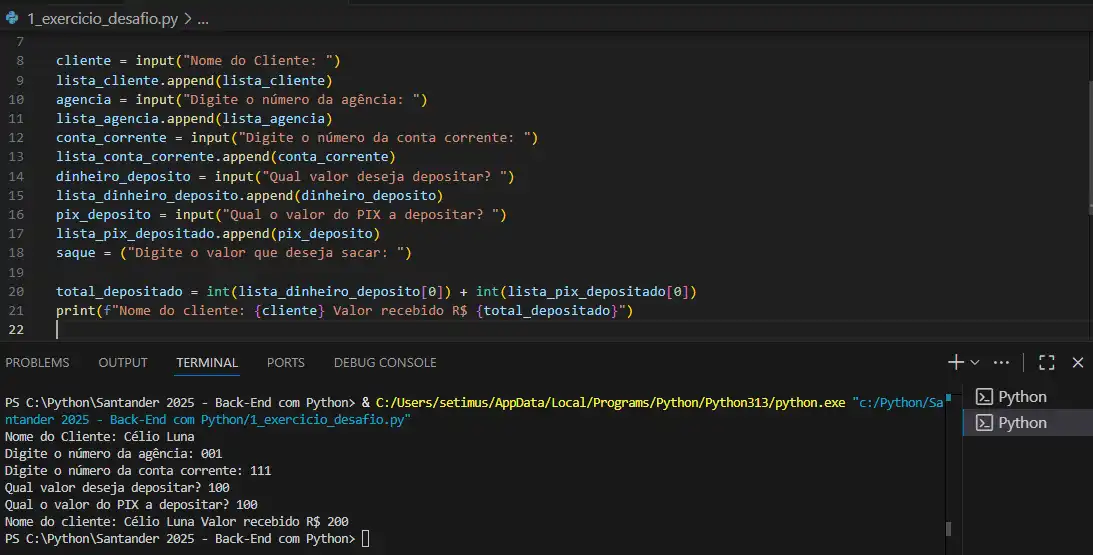Click 'lista_pix_depositado.append' code line

pyautogui.click(x=218, y=234)
